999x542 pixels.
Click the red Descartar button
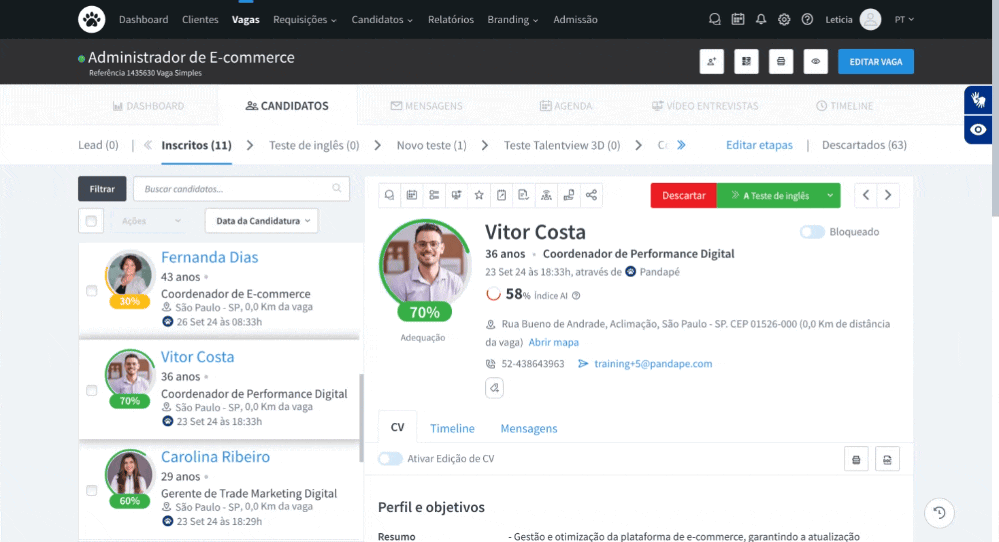pyautogui.click(x=683, y=196)
